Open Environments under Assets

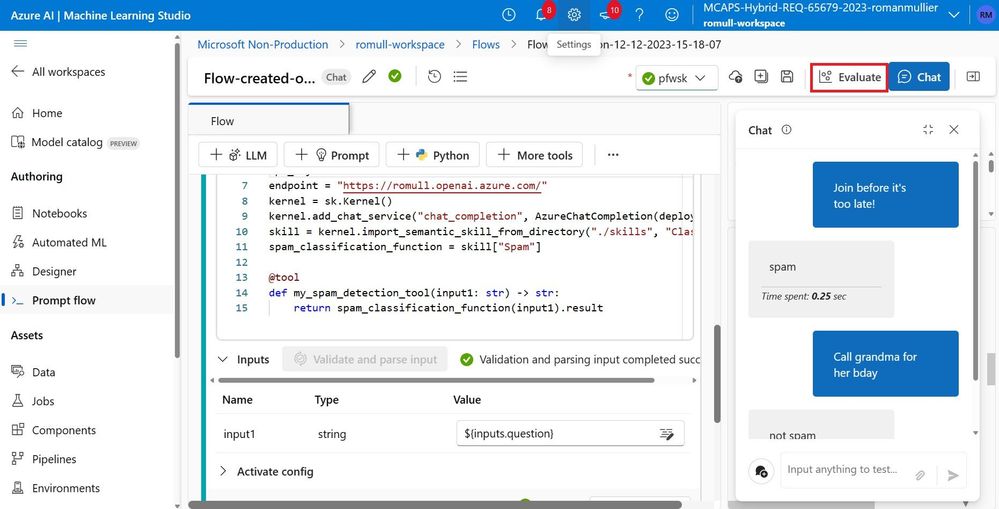(55, 488)
